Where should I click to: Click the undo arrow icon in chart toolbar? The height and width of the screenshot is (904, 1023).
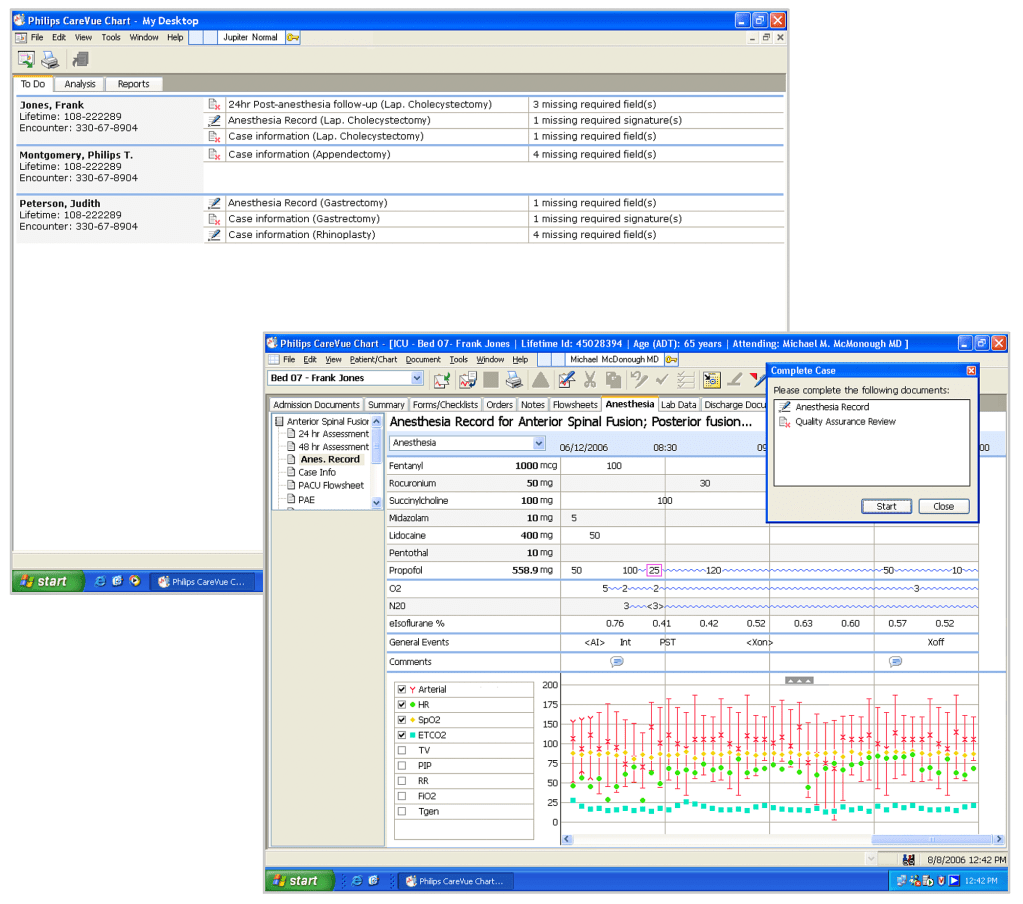pos(638,380)
